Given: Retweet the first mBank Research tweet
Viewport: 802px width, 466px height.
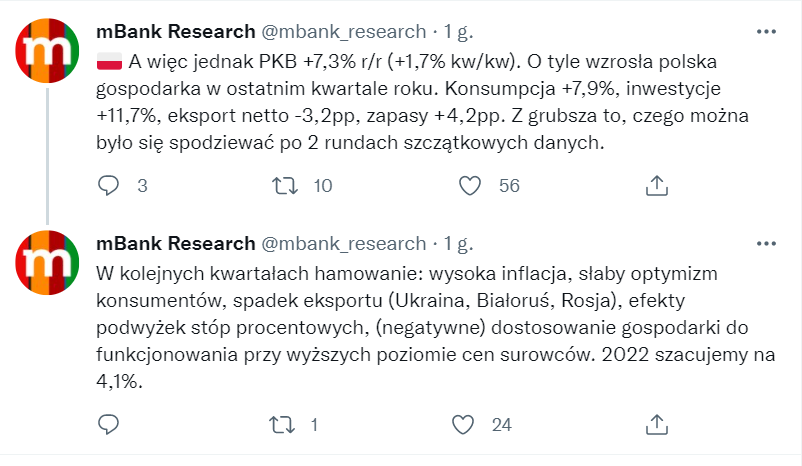Looking at the screenshot, I should point(284,185).
